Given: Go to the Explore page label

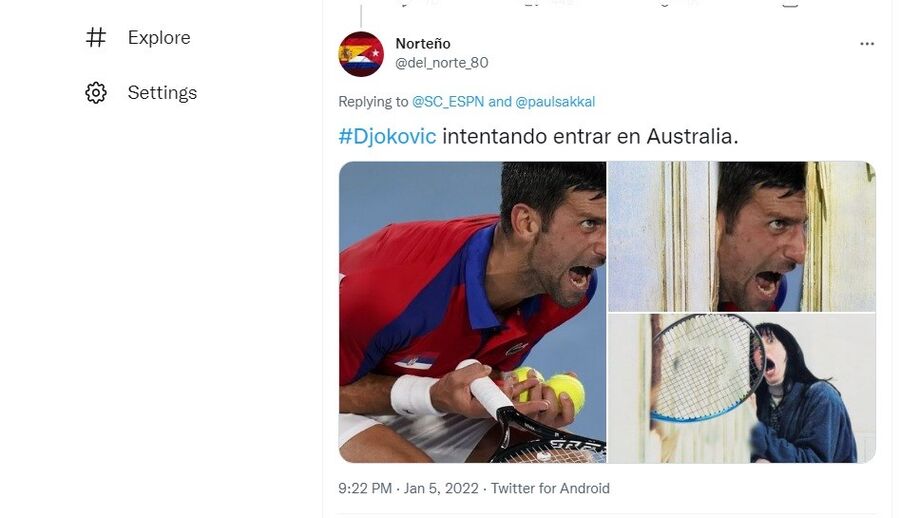Looking at the screenshot, I should (159, 38).
